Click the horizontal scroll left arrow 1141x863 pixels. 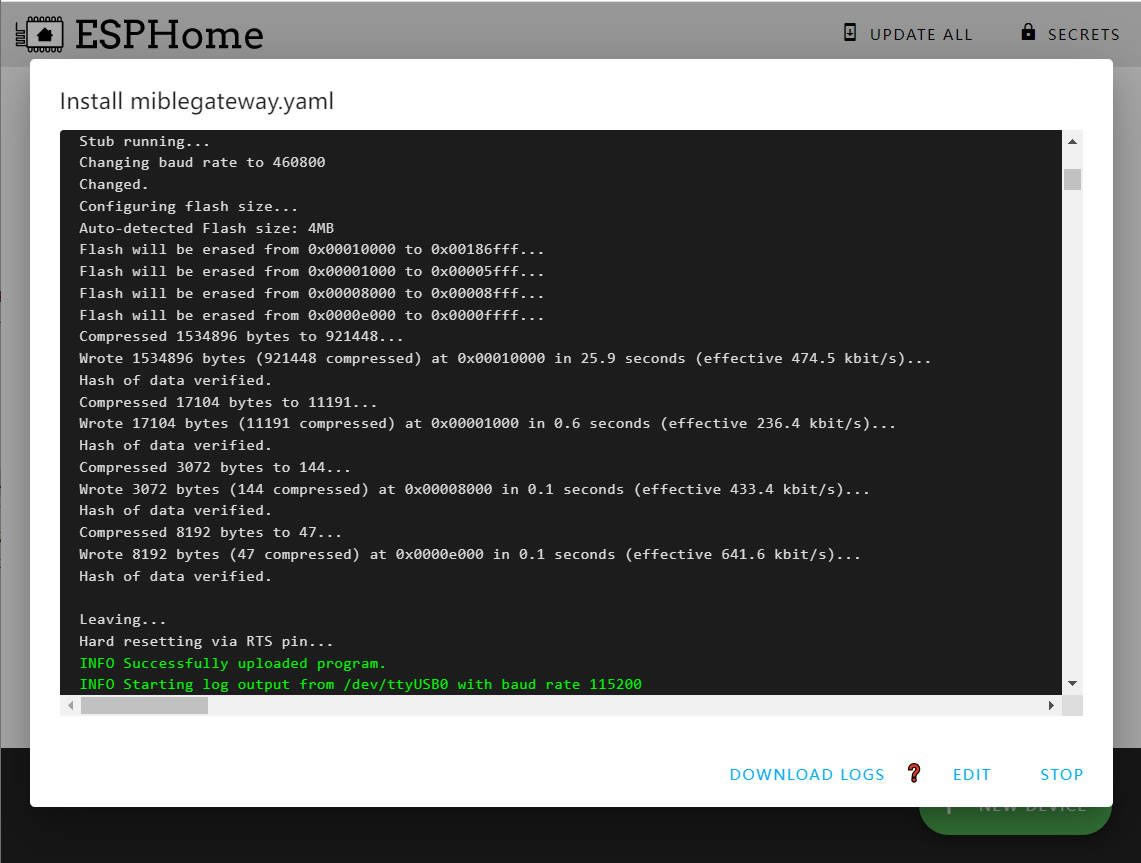click(70, 705)
